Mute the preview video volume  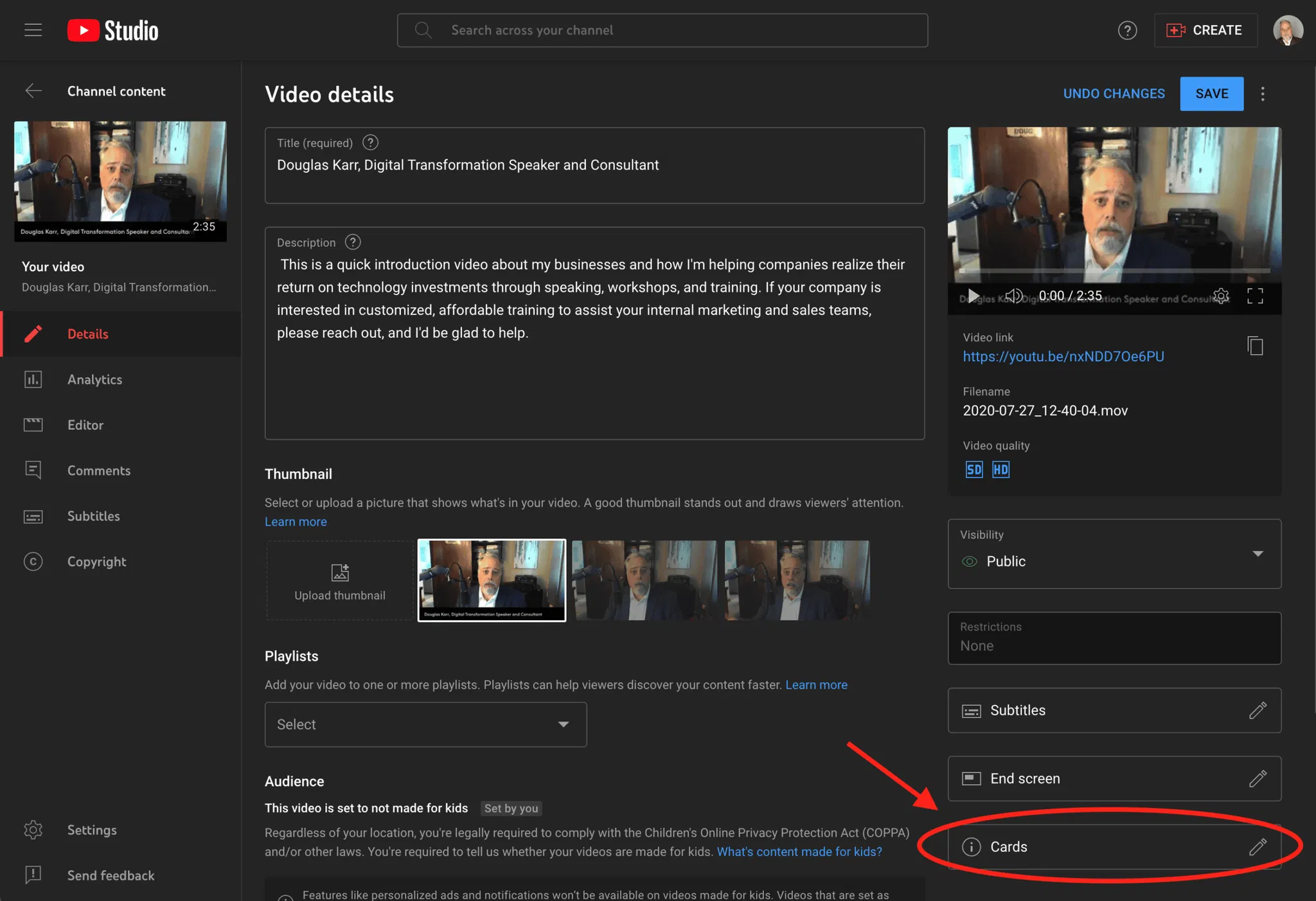pos(1013,296)
